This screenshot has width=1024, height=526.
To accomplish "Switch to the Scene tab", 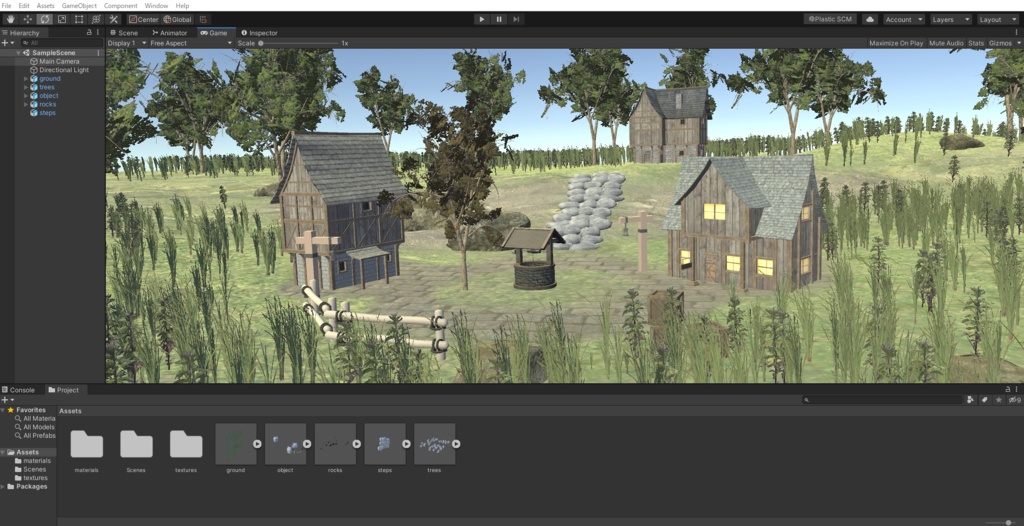I will [x=124, y=33].
